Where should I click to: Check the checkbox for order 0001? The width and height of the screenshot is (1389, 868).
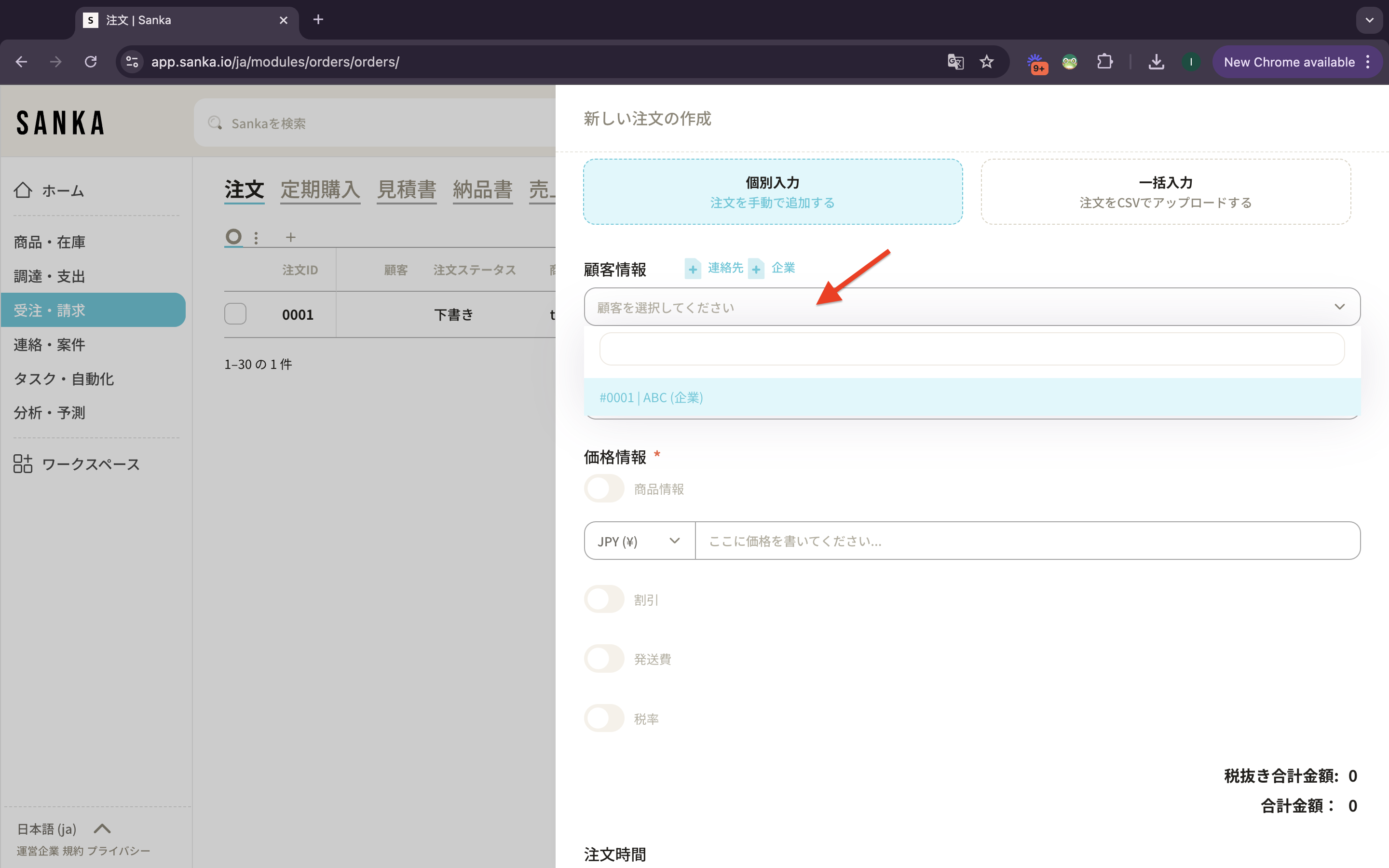tap(235, 314)
